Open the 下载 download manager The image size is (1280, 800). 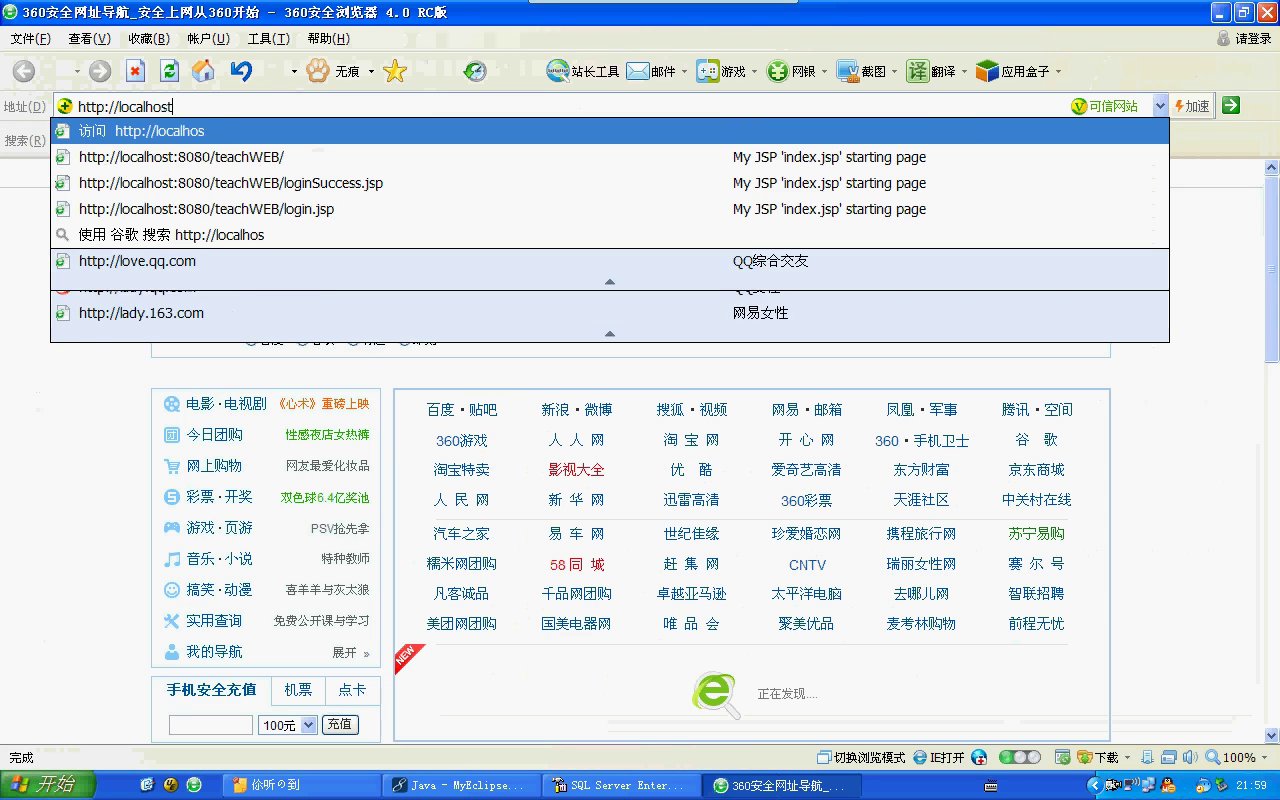(1097, 758)
